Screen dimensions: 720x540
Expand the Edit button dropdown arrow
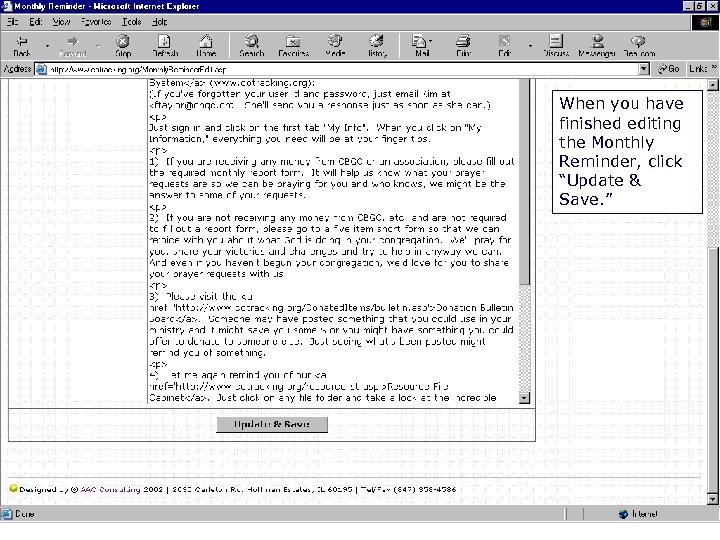(530, 46)
